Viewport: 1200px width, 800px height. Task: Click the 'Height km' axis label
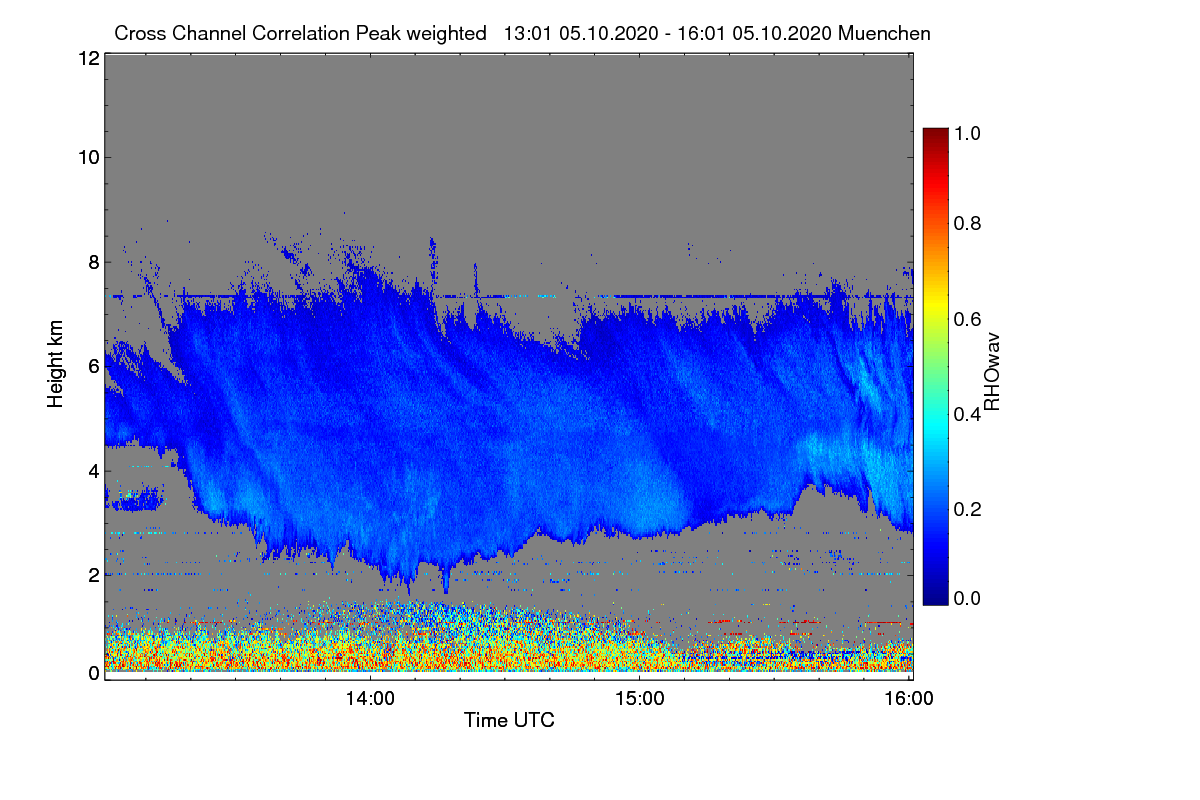pyautogui.click(x=57, y=364)
